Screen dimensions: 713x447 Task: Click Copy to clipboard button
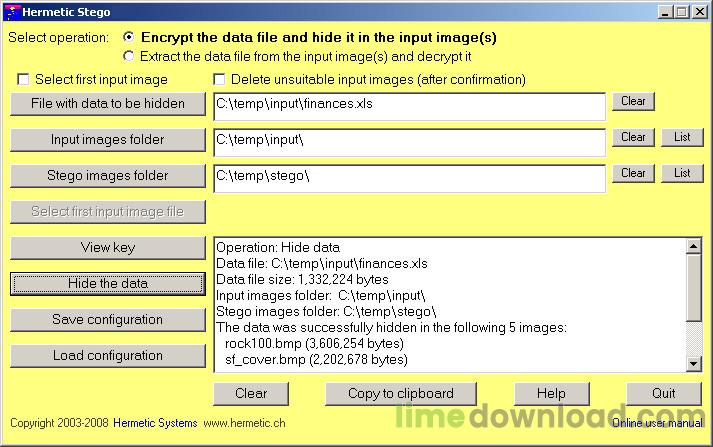coord(401,393)
